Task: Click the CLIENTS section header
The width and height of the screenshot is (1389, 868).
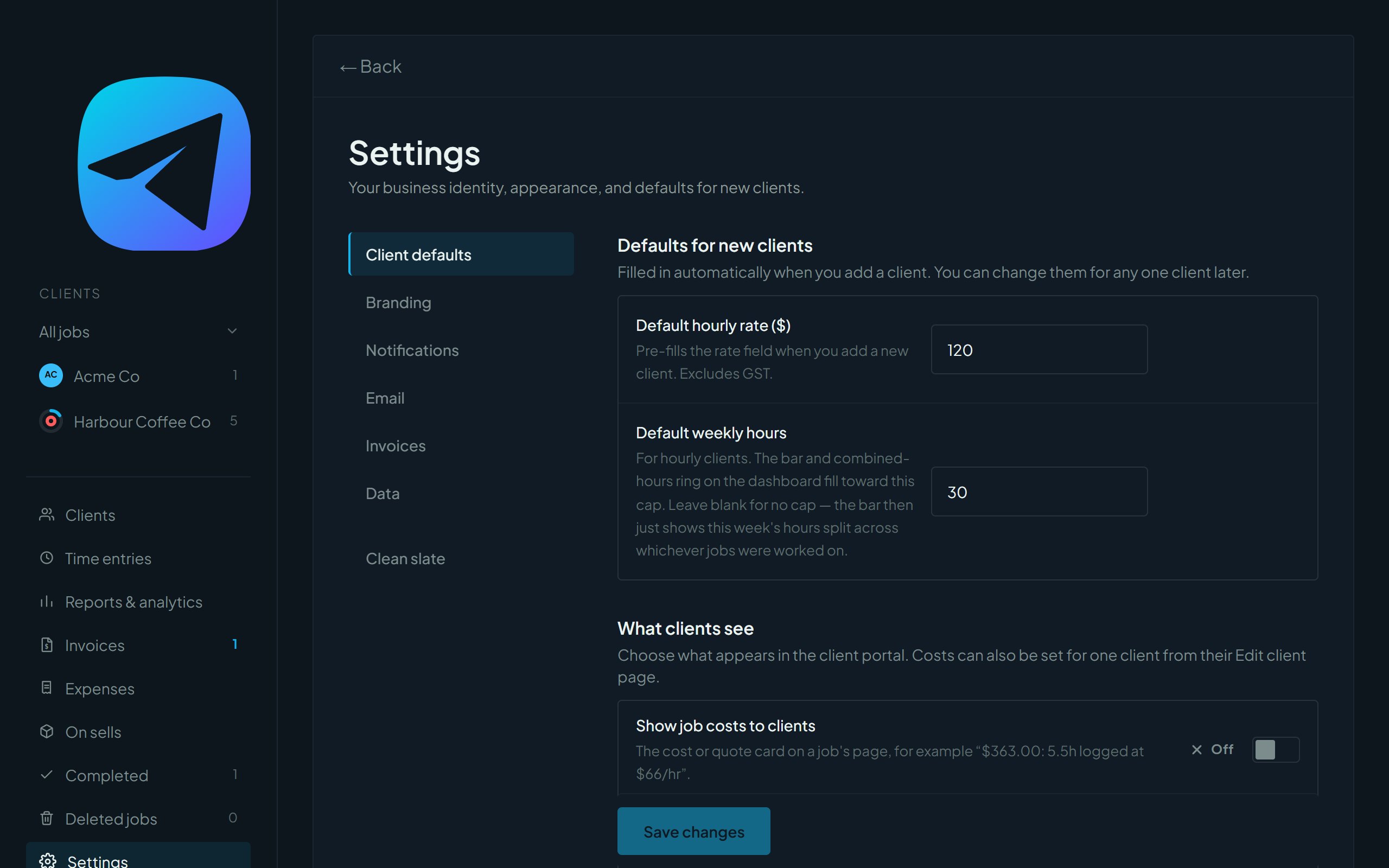Action: 70,293
